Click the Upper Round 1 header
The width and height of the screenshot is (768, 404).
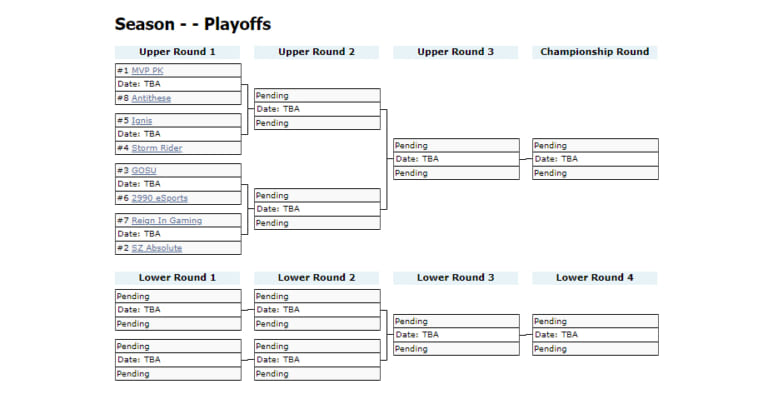[x=177, y=52]
